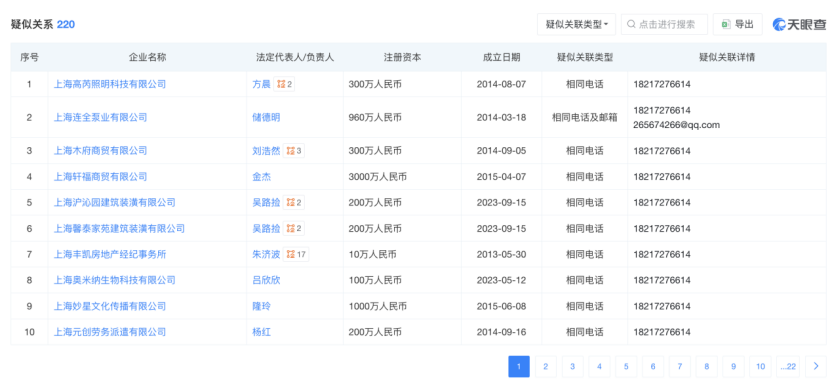Click the search magnifier icon
The width and height of the screenshot is (832, 380).
pyautogui.click(x=631, y=24)
